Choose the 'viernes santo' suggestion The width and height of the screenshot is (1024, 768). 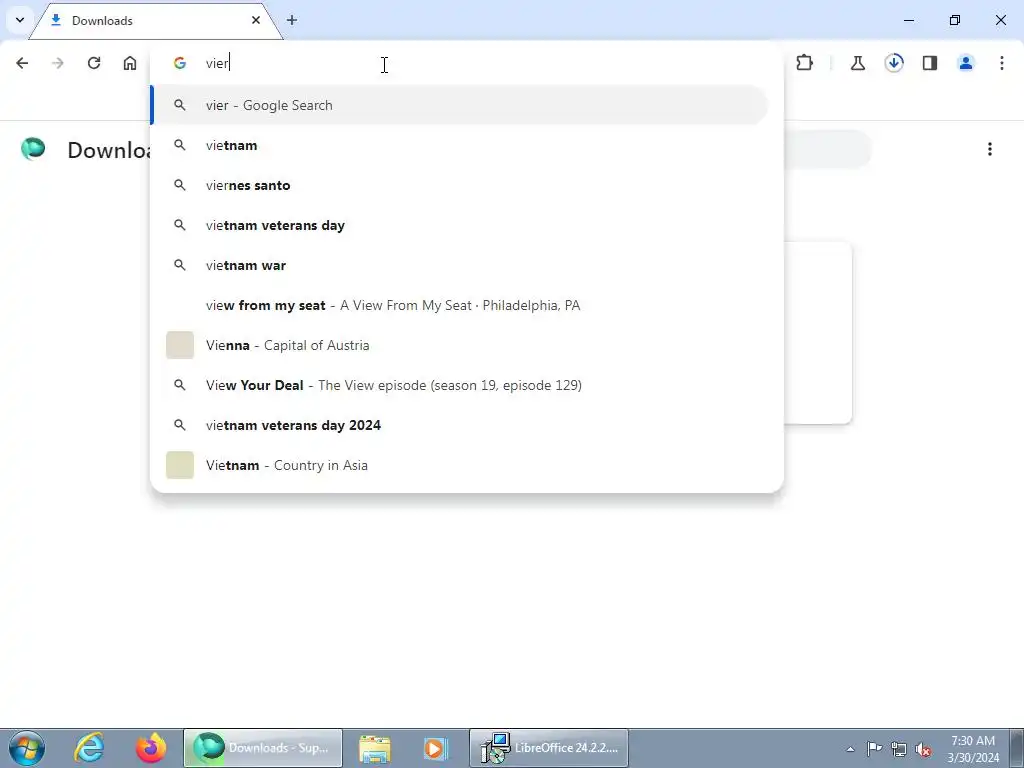pos(460,185)
